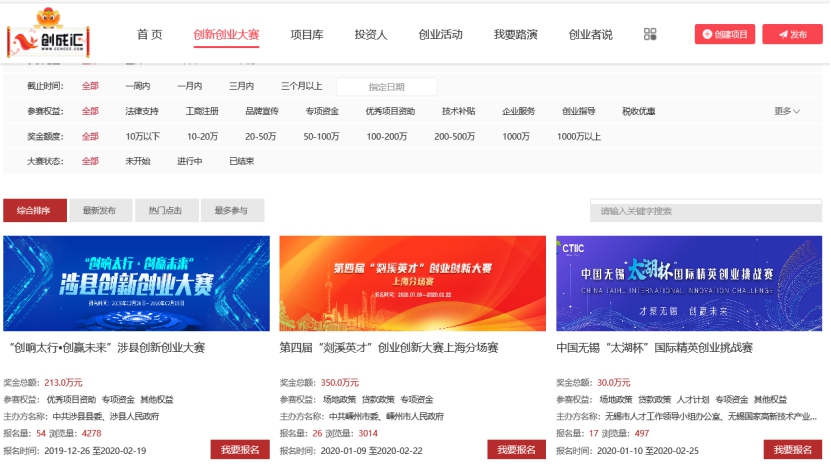Open the 剡溪英才 上海分场赛 banner
The width and height of the screenshot is (831, 466).
click(412, 284)
